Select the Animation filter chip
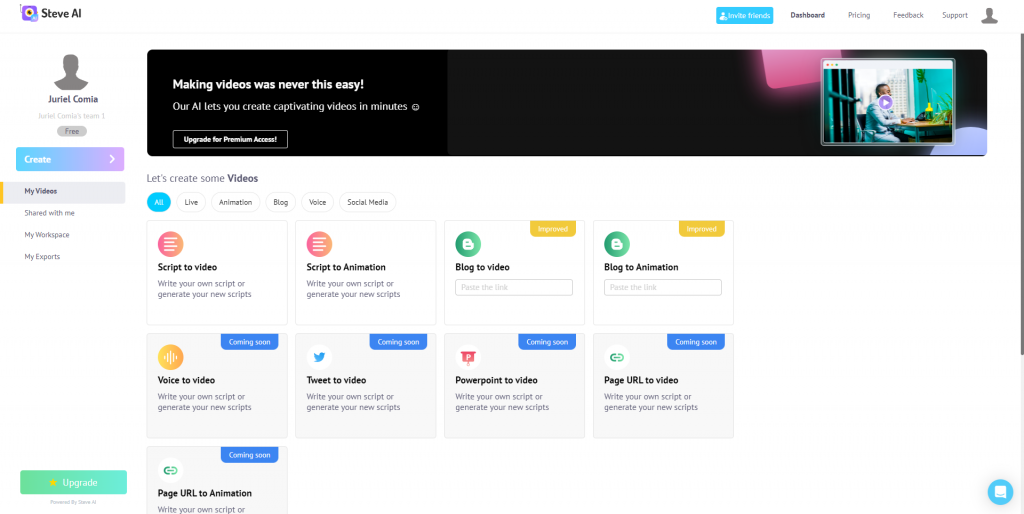This screenshot has height=514, width=1024. tap(236, 202)
